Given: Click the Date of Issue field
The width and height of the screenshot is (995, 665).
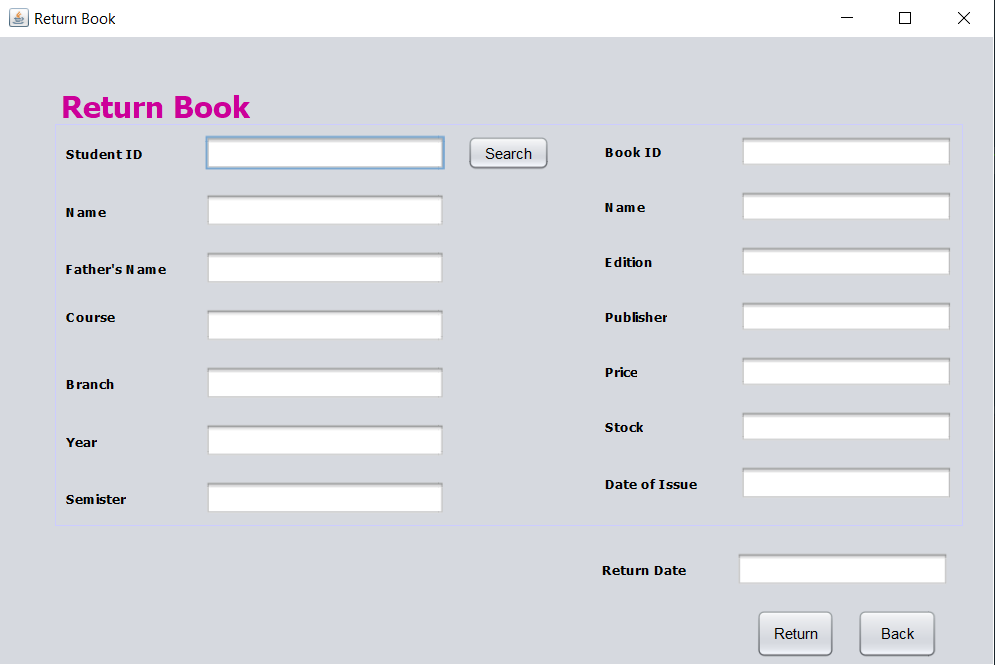Looking at the screenshot, I should coord(845,483).
